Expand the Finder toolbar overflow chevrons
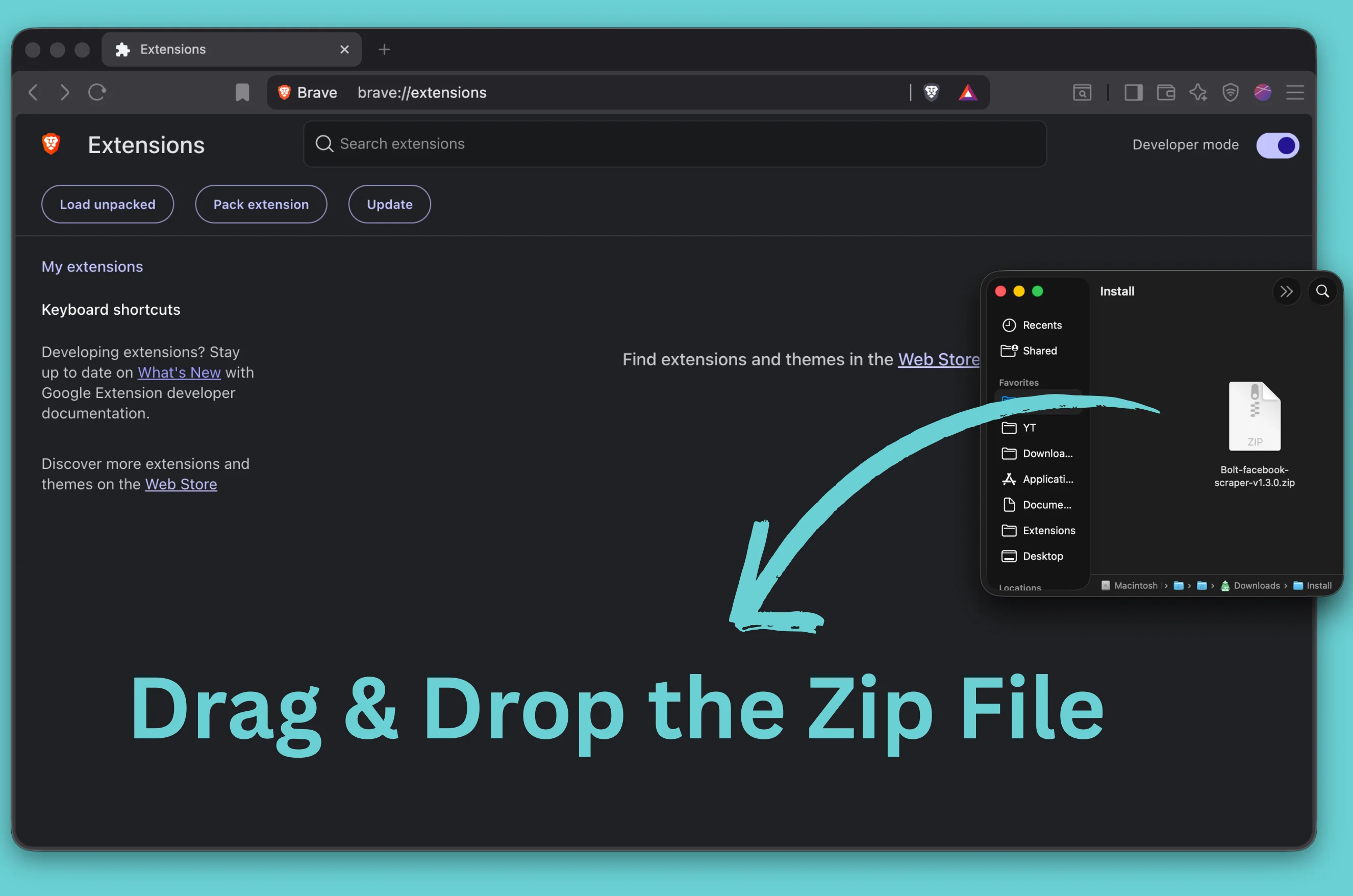Viewport: 1353px width, 896px height. pyautogui.click(x=1286, y=291)
